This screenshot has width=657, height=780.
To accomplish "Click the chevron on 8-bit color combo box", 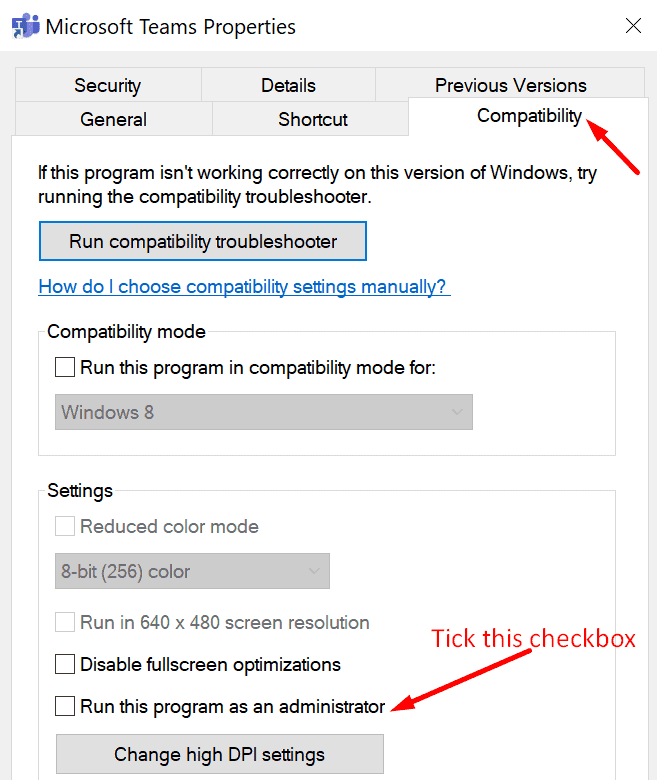I will click(x=314, y=571).
